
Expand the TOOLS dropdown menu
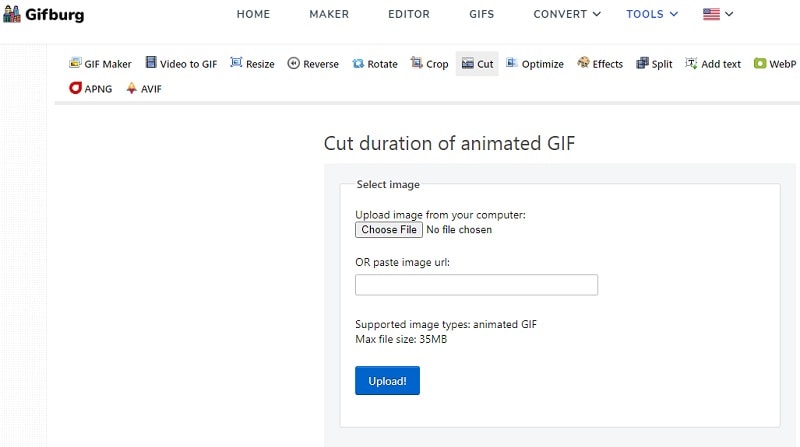tap(652, 14)
